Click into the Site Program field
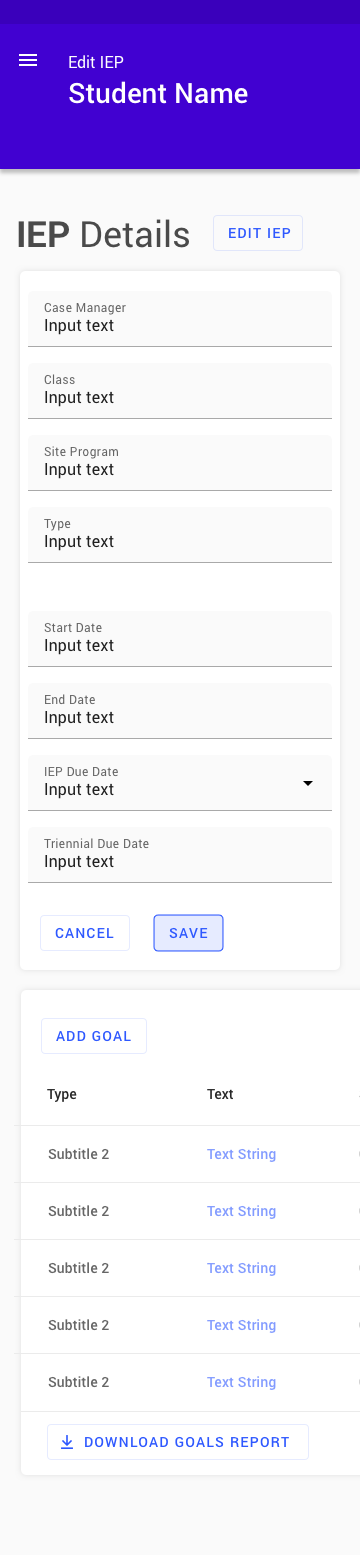360x1555 pixels. click(x=180, y=463)
